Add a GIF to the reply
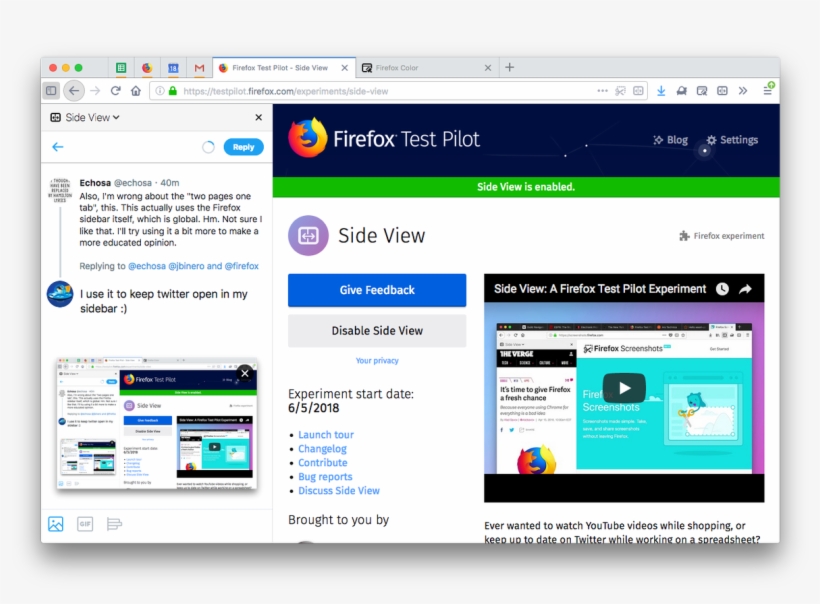Viewport: 820px width, 604px height. (x=85, y=523)
